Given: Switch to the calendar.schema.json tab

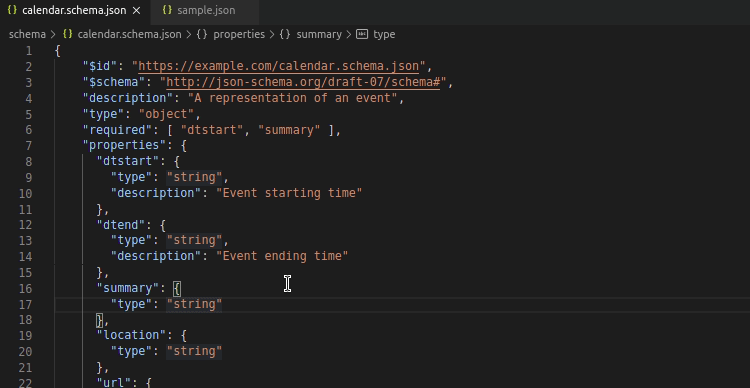Looking at the screenshot, I should (x=74, y=11).
